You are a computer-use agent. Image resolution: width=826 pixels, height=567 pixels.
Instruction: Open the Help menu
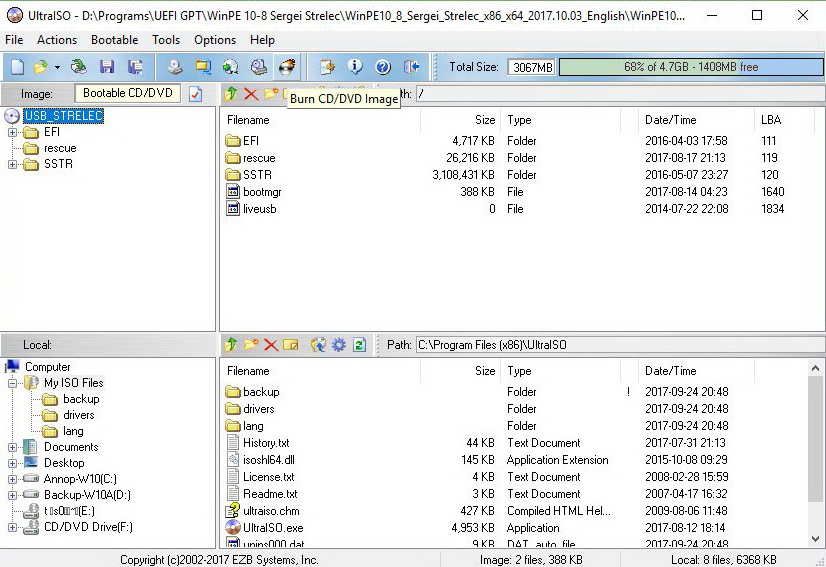tap(262, 40)
